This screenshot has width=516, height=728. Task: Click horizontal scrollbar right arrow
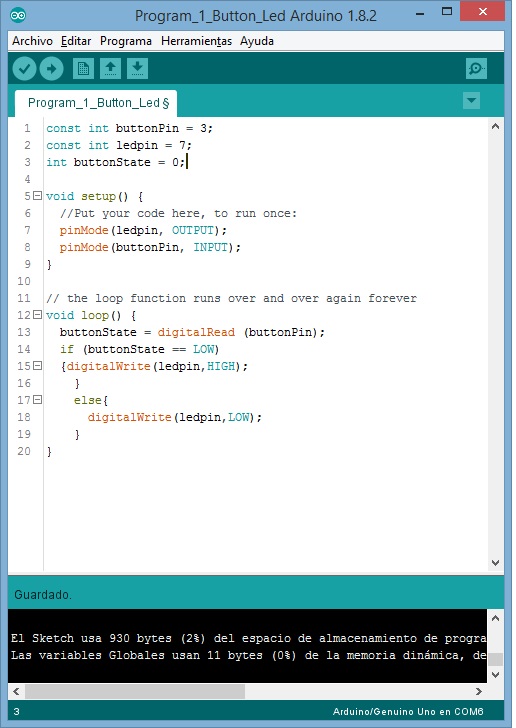pyautogui.click(x=479, y=691)
